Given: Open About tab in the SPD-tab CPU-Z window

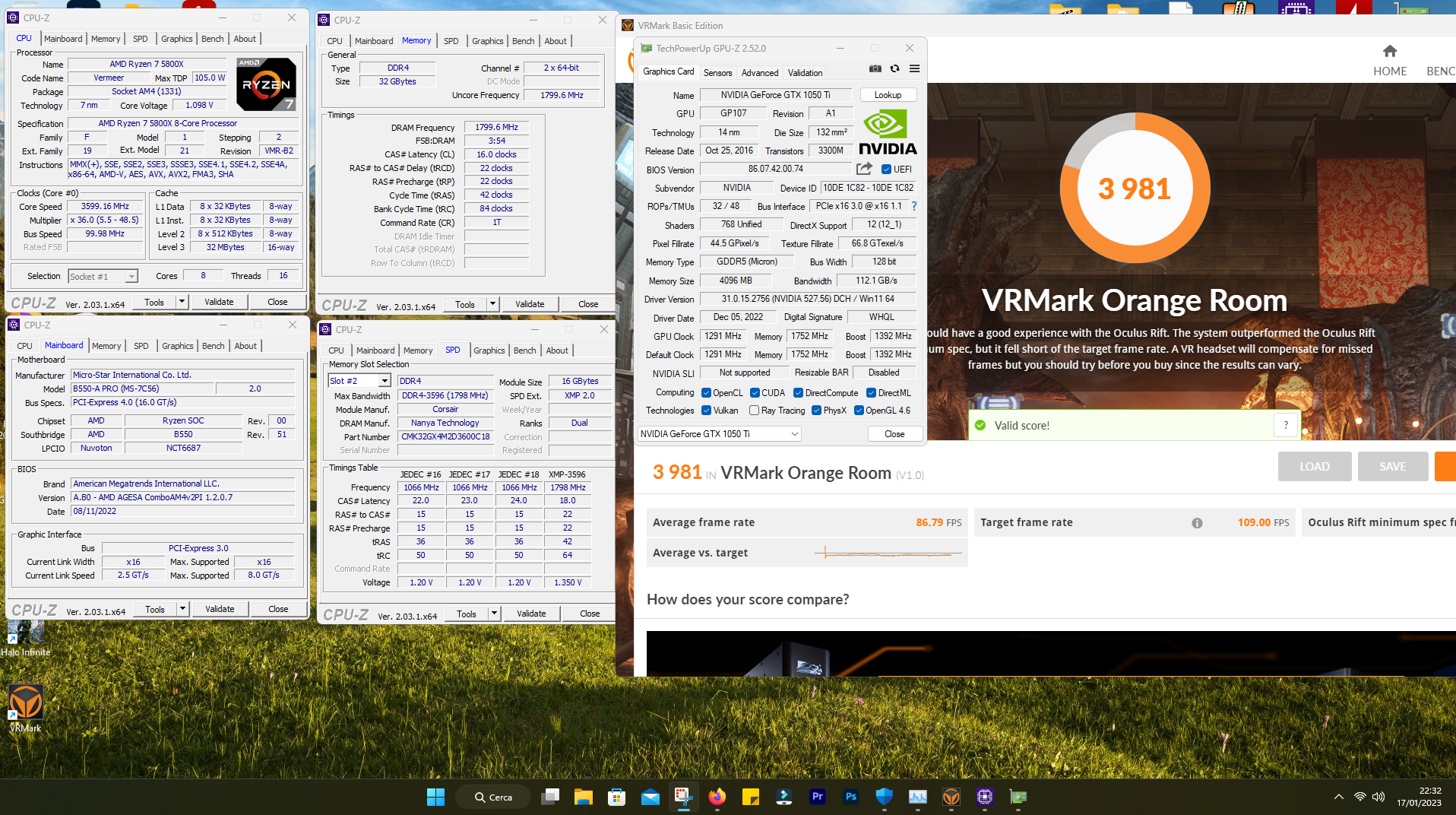Looking at the screenshot, I should tap(557, 350).
